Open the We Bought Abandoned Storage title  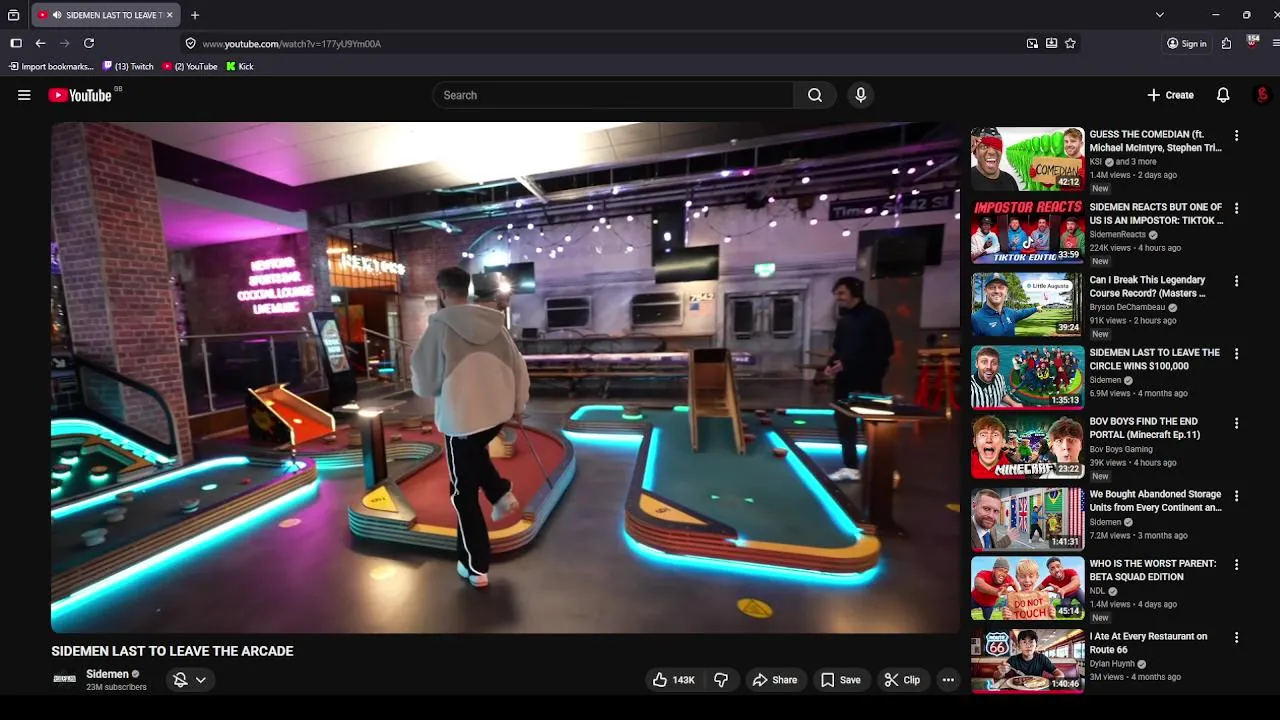coord(1155,501)
